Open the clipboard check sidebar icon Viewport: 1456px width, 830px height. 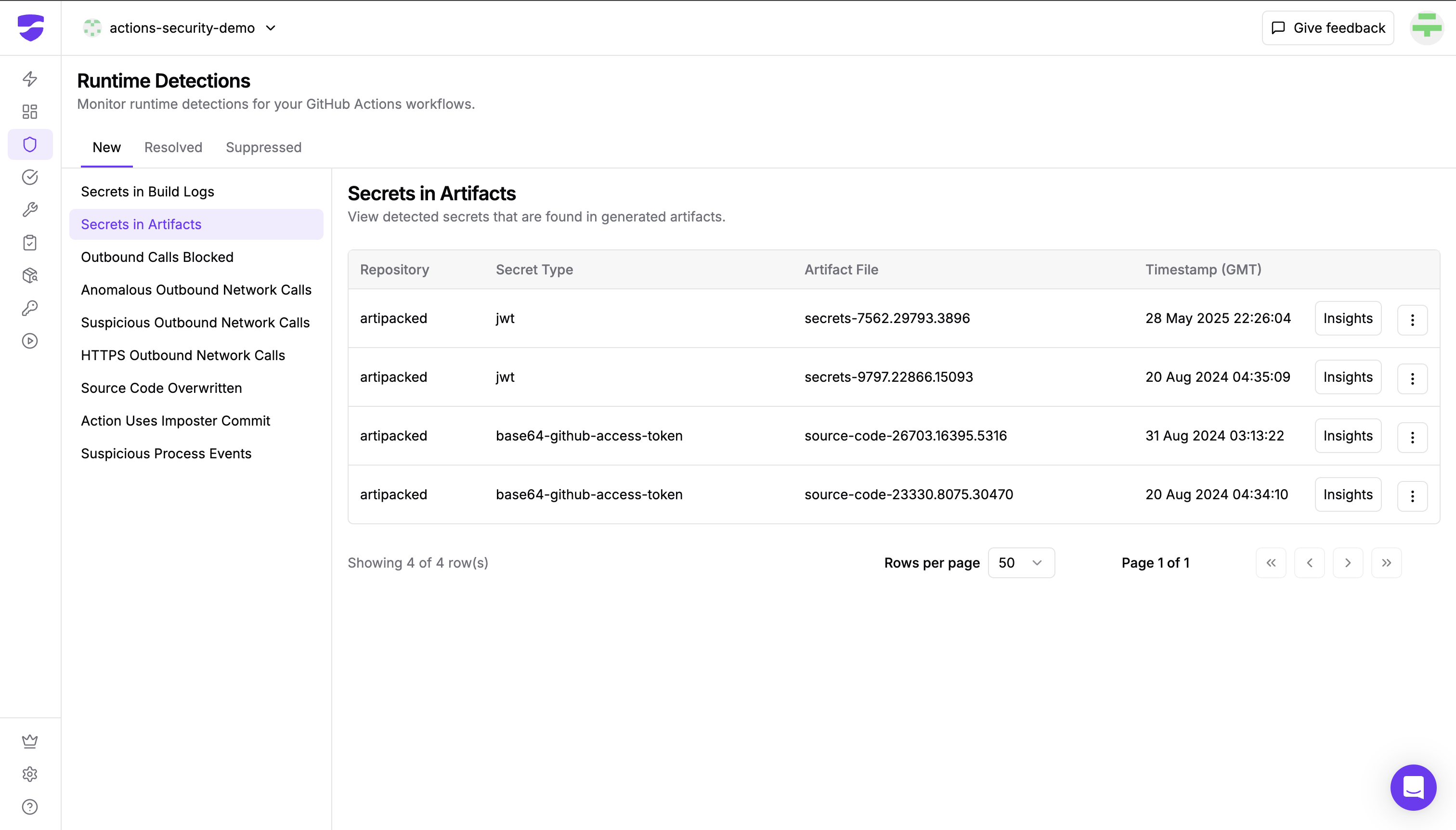click(30, 243)
